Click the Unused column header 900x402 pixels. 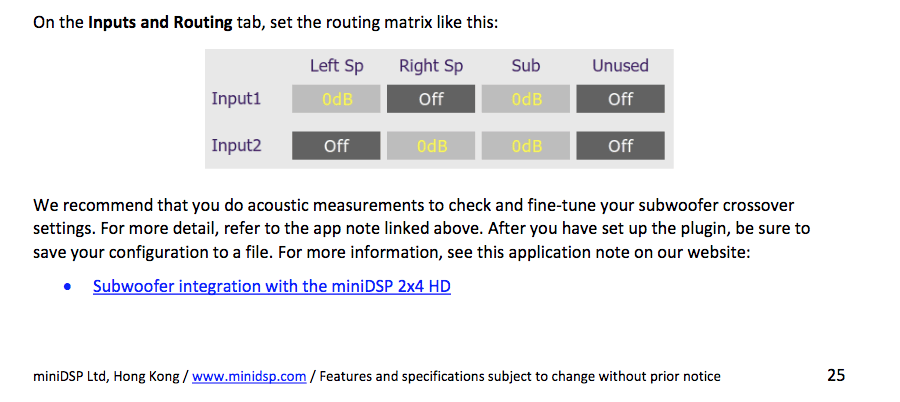coord(620,65)
